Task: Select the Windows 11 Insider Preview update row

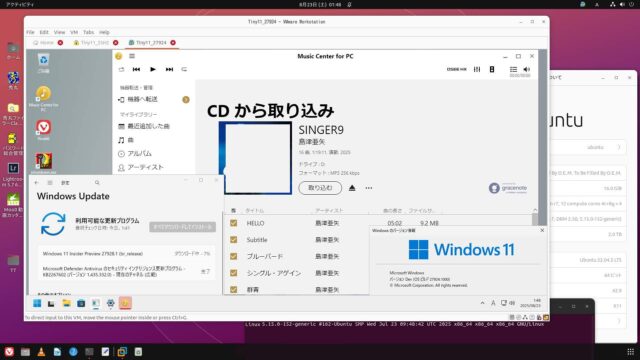Action: [126, 253]
